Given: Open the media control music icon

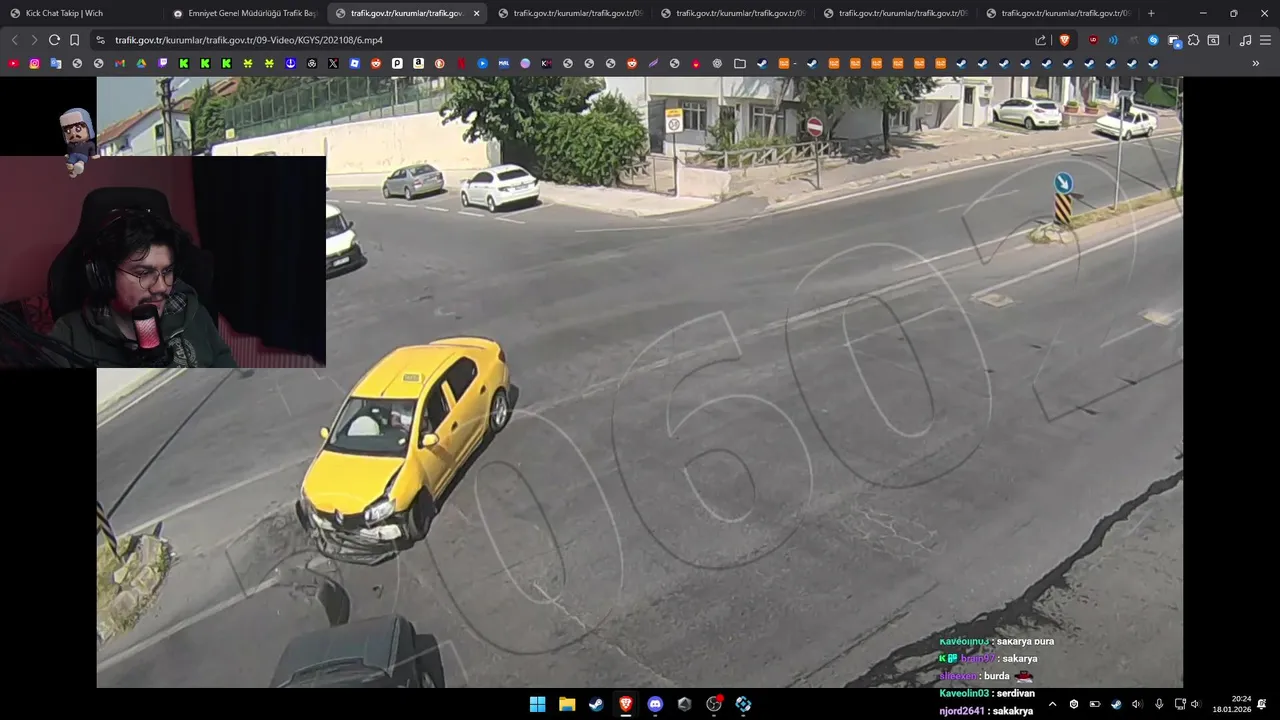Looking at the screenshot, I should (1245, 40).
